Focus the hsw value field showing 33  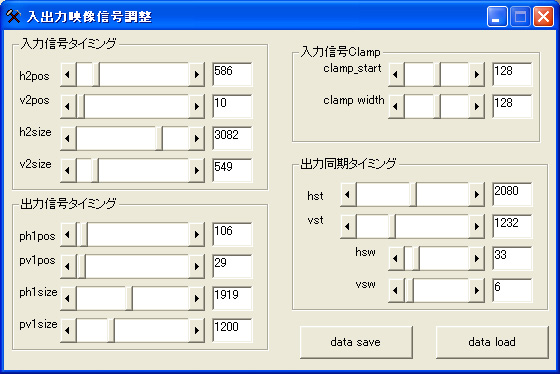[512, 258]
